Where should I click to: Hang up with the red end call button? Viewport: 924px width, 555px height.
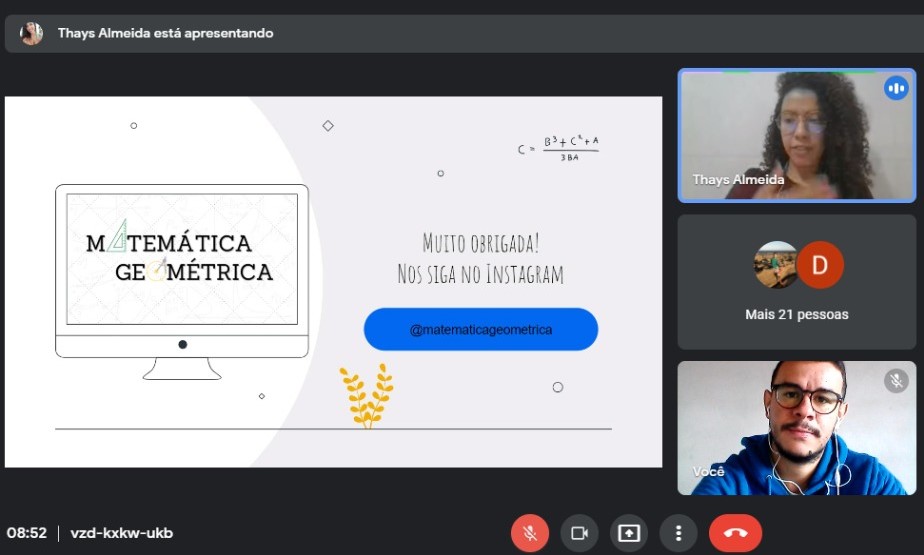tap(735, 533)
